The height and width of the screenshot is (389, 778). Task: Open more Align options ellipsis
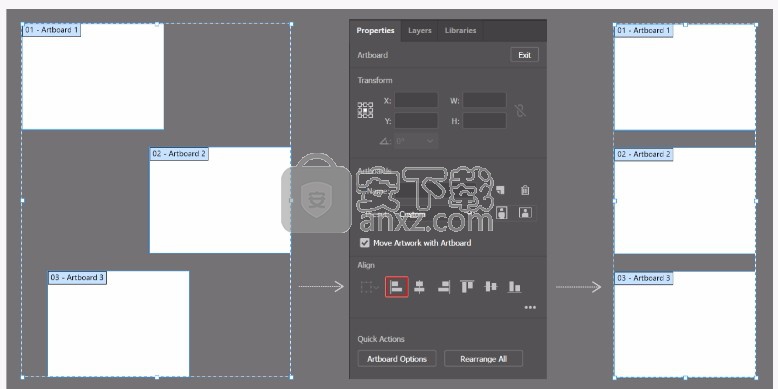click(x=530, y=308)
